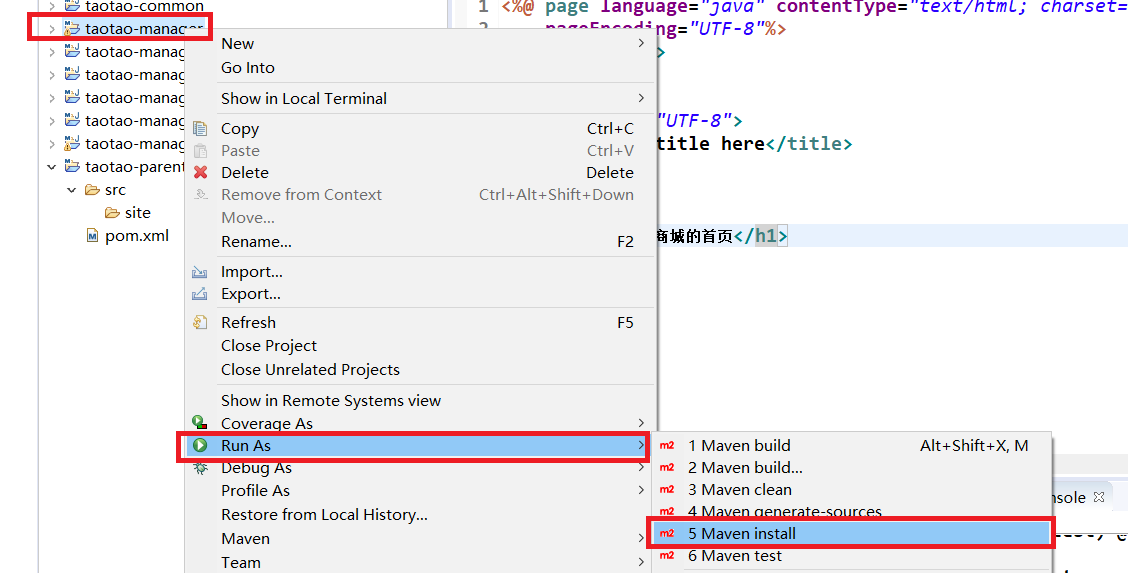Click the Remove from Context icon
1128x573 pixels.
(200, 195)
